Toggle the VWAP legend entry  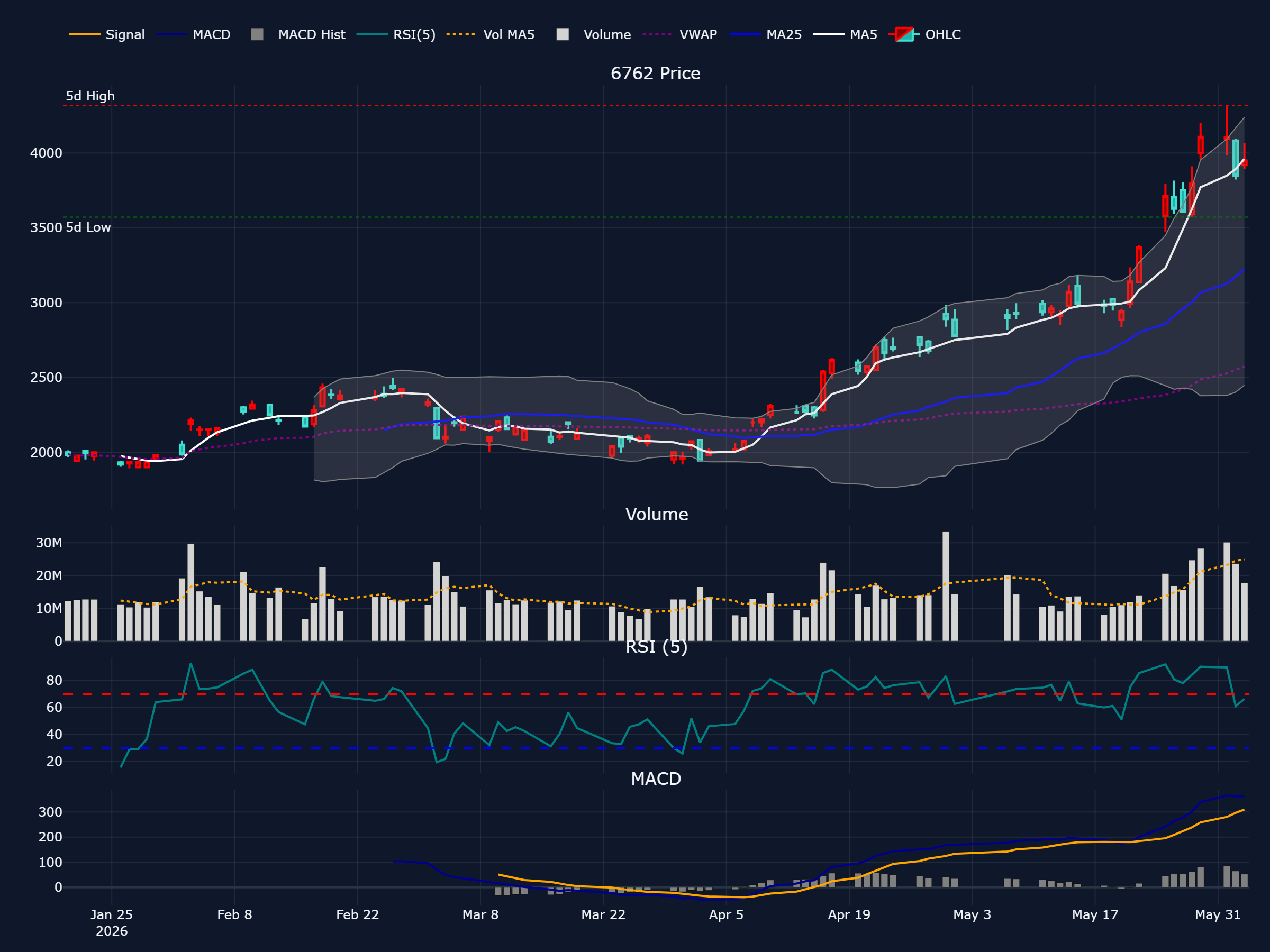pyautogui.click(x=680, y=34)
